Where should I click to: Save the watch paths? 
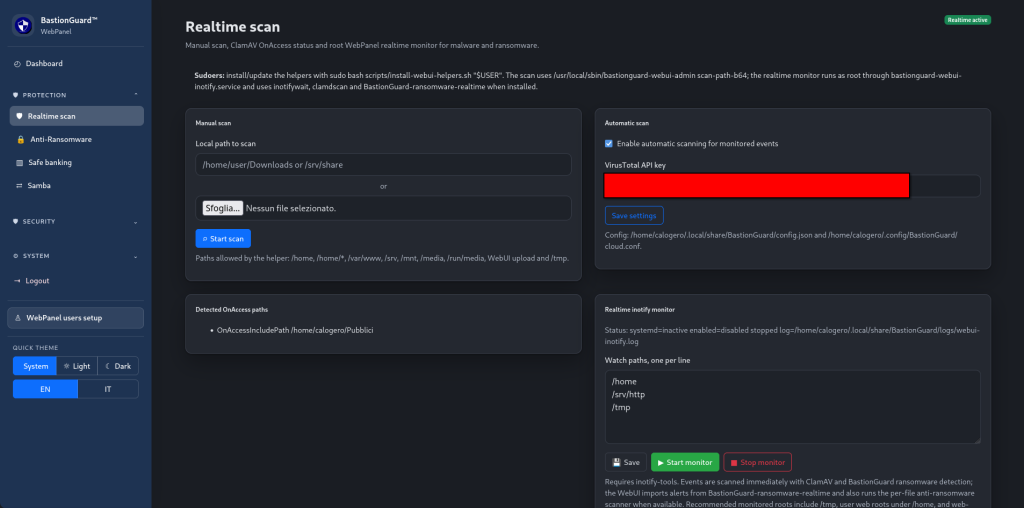point(626,462)
